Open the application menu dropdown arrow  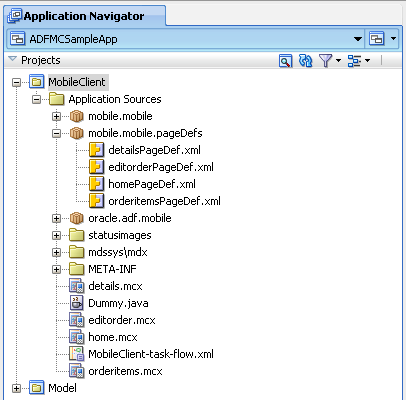[x=393, y=39]
